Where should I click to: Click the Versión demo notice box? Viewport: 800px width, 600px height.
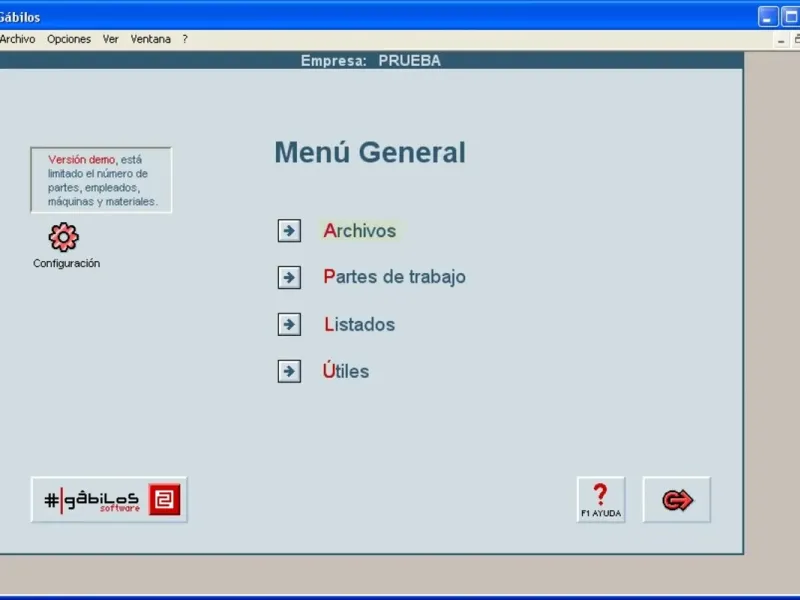101,180
